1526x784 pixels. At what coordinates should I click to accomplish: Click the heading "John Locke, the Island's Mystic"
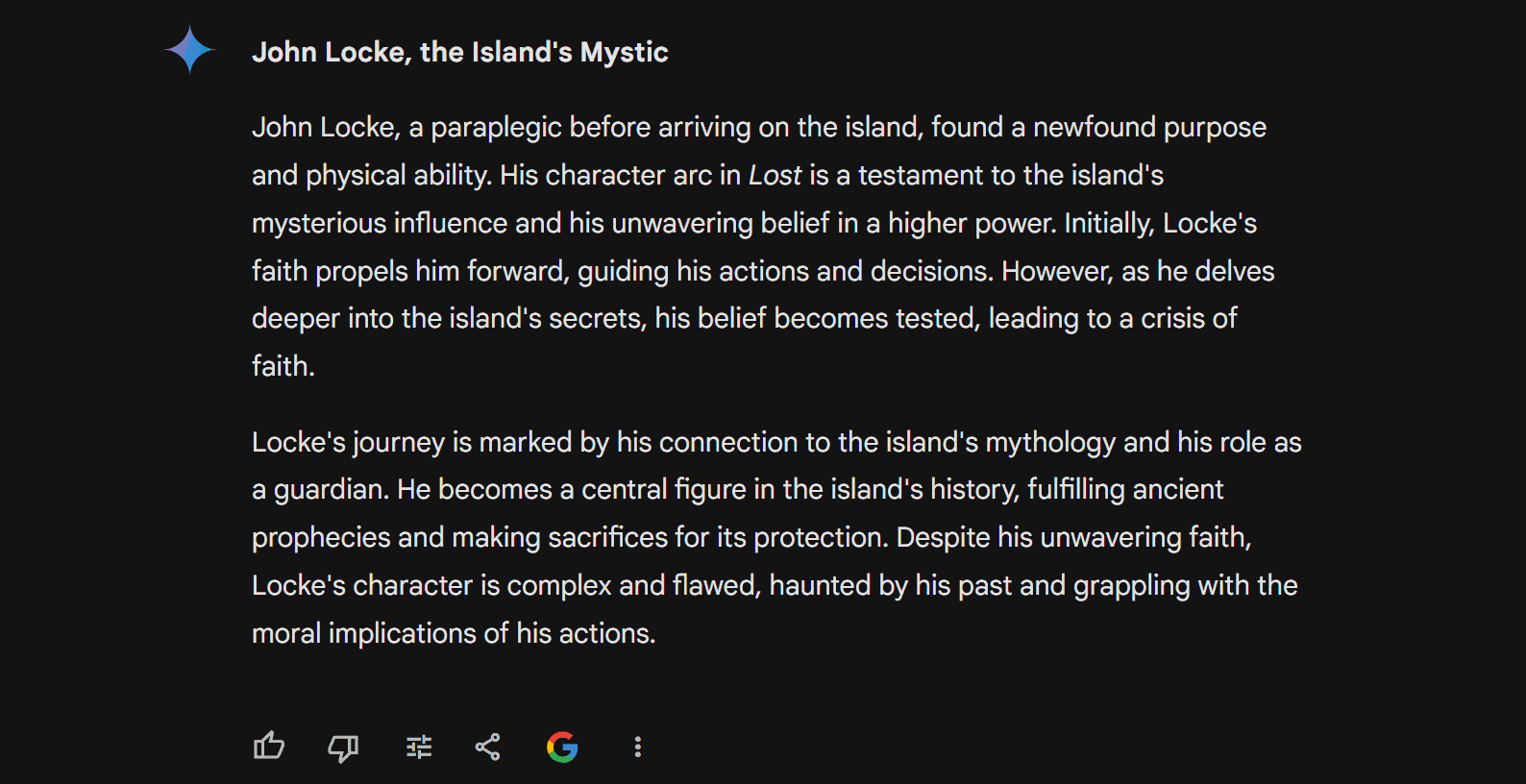(x=459, y=52)
